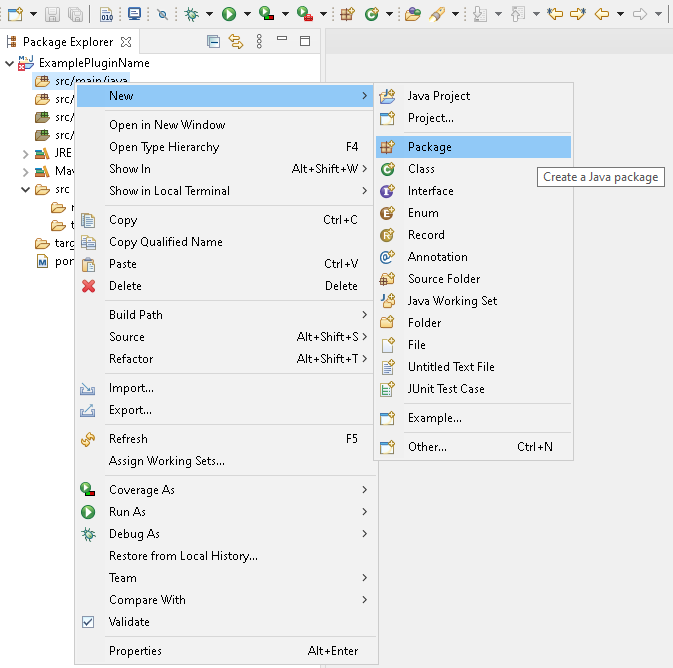Image resolution: width=673 pixels, height=668 pixels.
Task: Click the Open Console toolbar icon
Action: coord(134,14)
